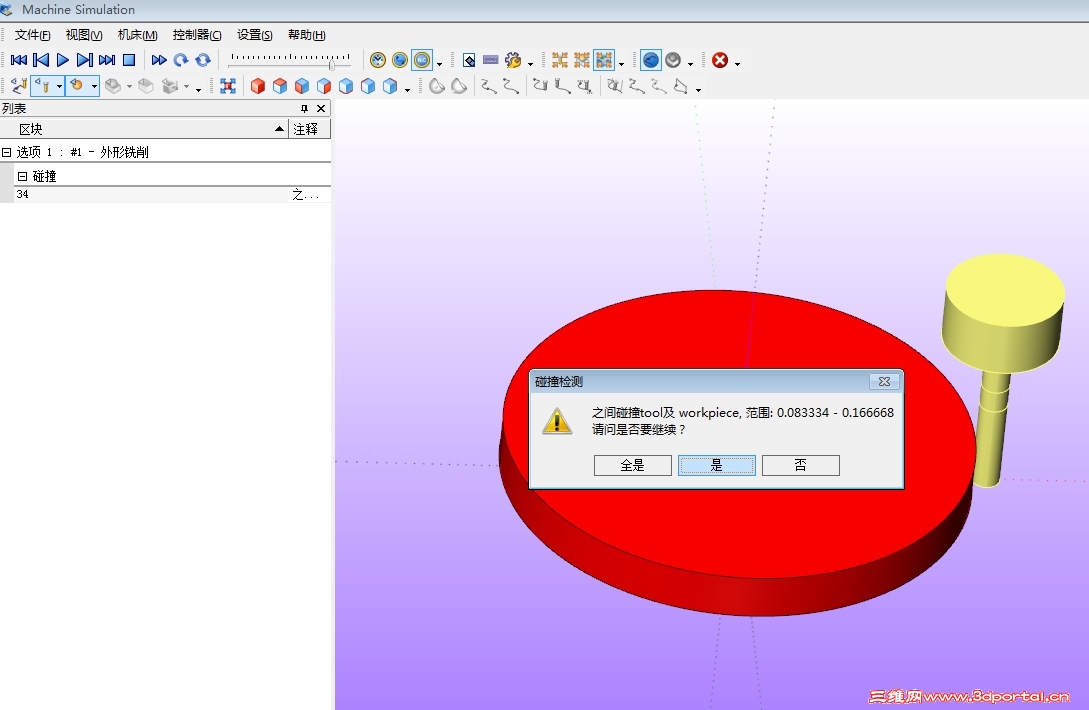
Task: Click the second orange collision-check icon
Action: (582, 60)
